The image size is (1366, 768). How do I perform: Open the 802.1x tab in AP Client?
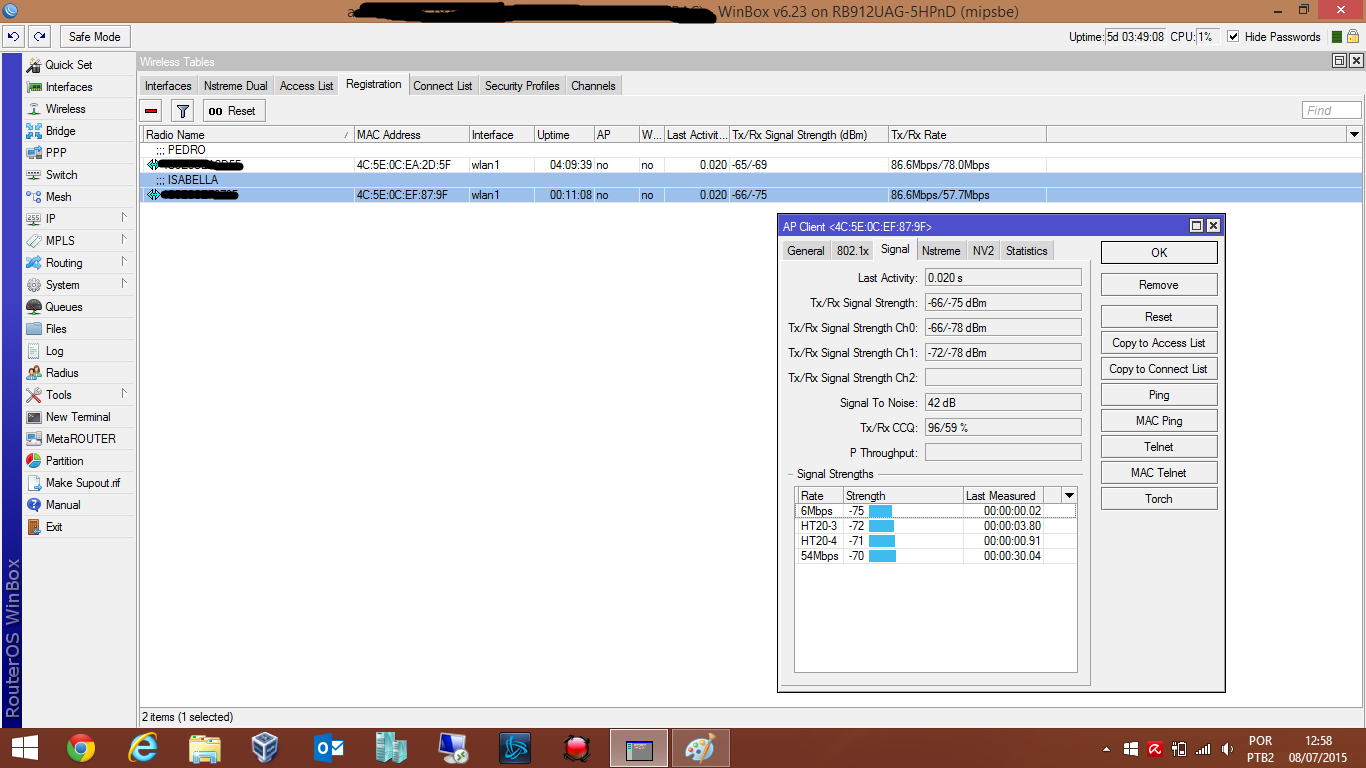point(853,251)
